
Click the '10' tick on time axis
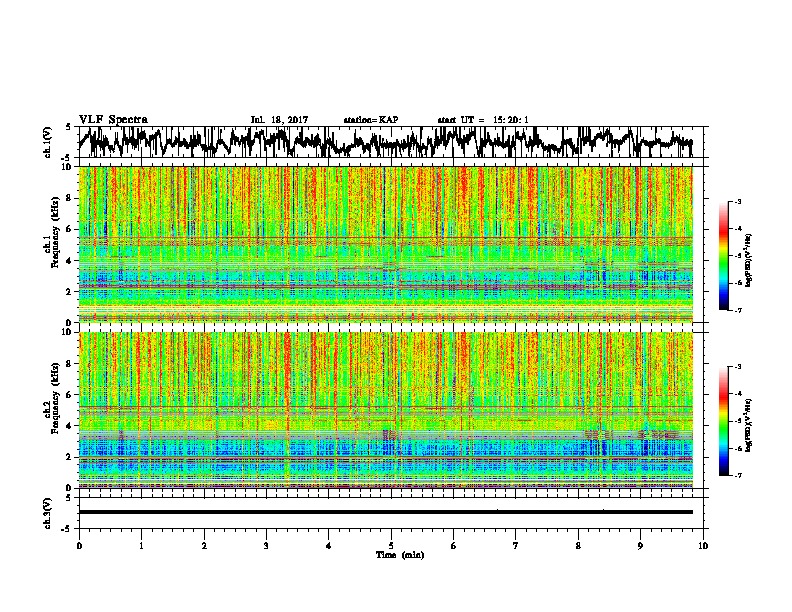pos(703,546)
